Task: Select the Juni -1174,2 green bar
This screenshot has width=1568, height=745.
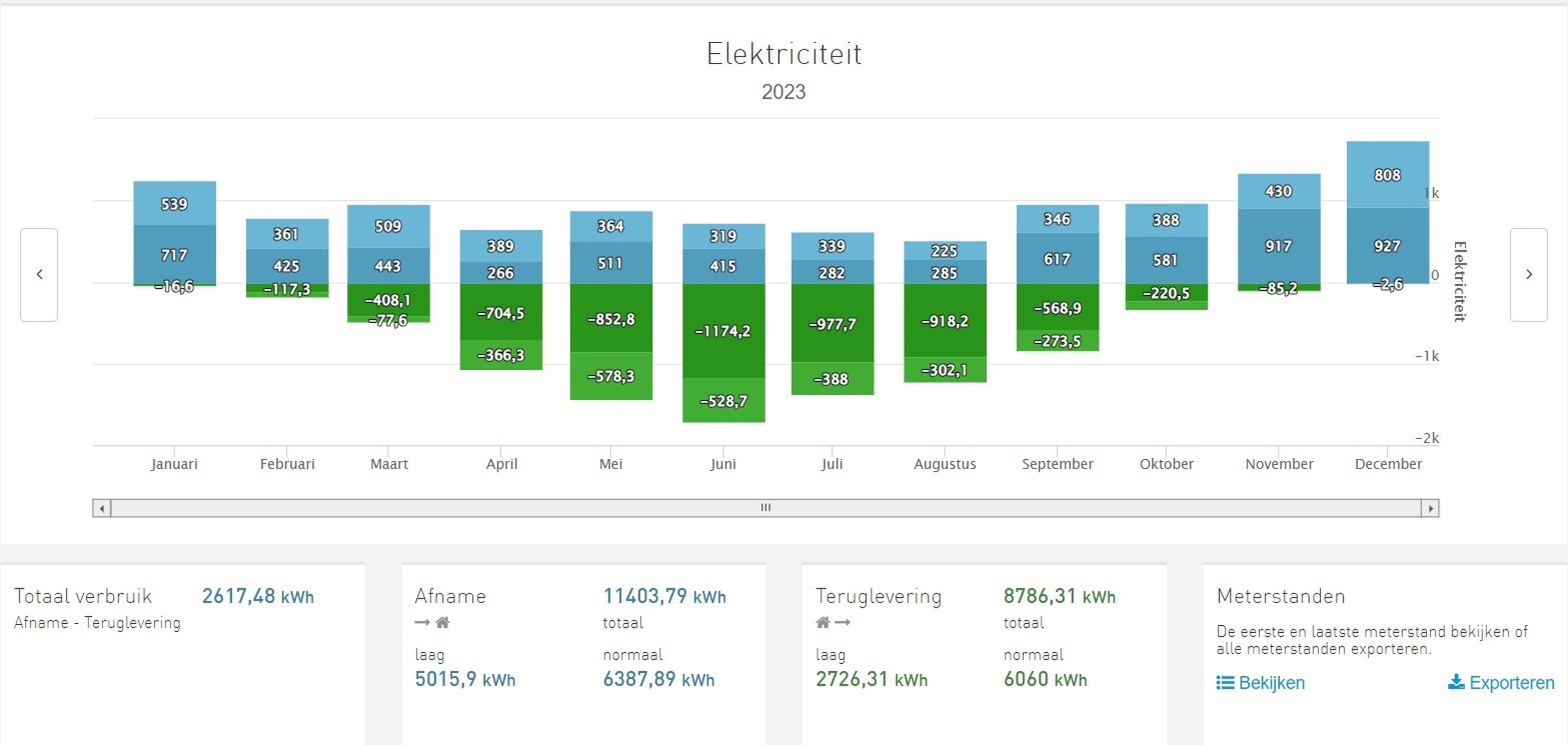Action: coord(723,331)
